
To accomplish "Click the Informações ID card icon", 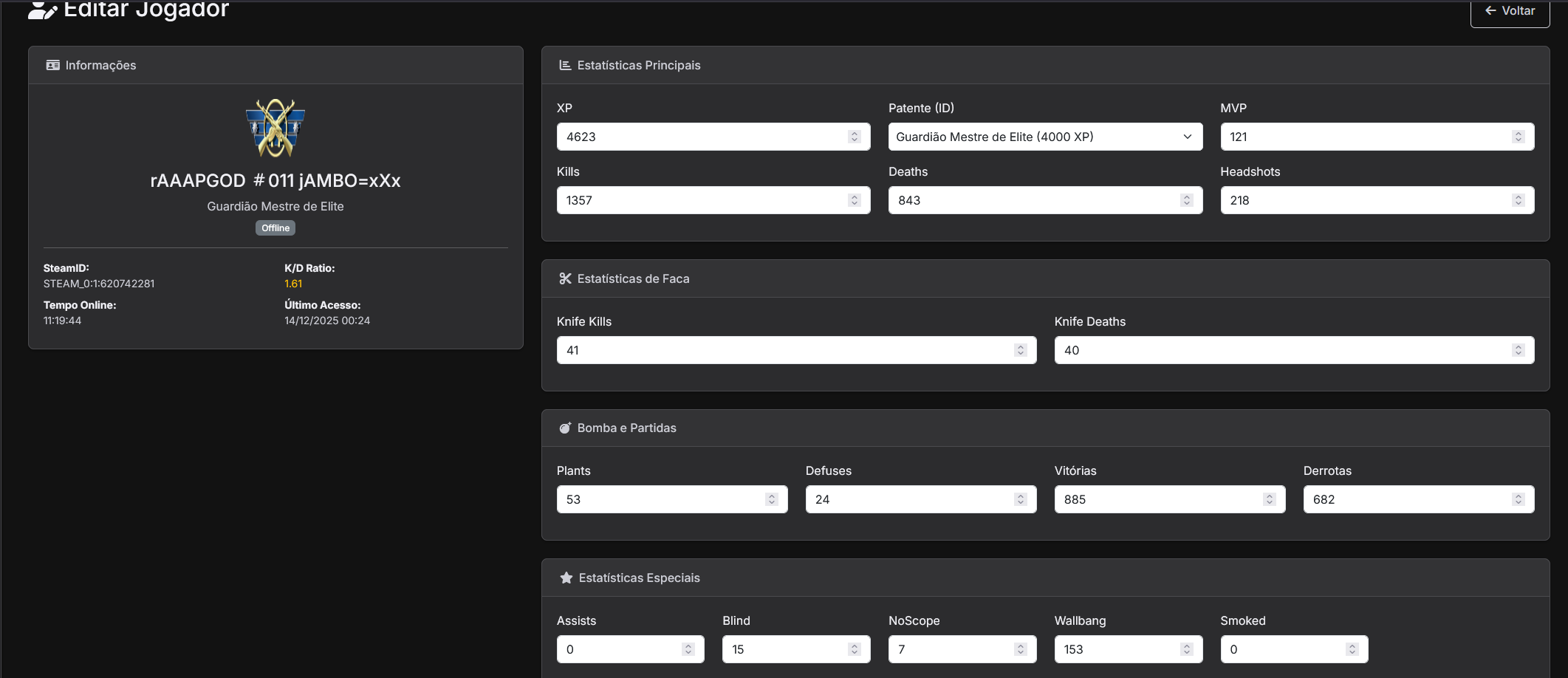I will click(52, 65).
